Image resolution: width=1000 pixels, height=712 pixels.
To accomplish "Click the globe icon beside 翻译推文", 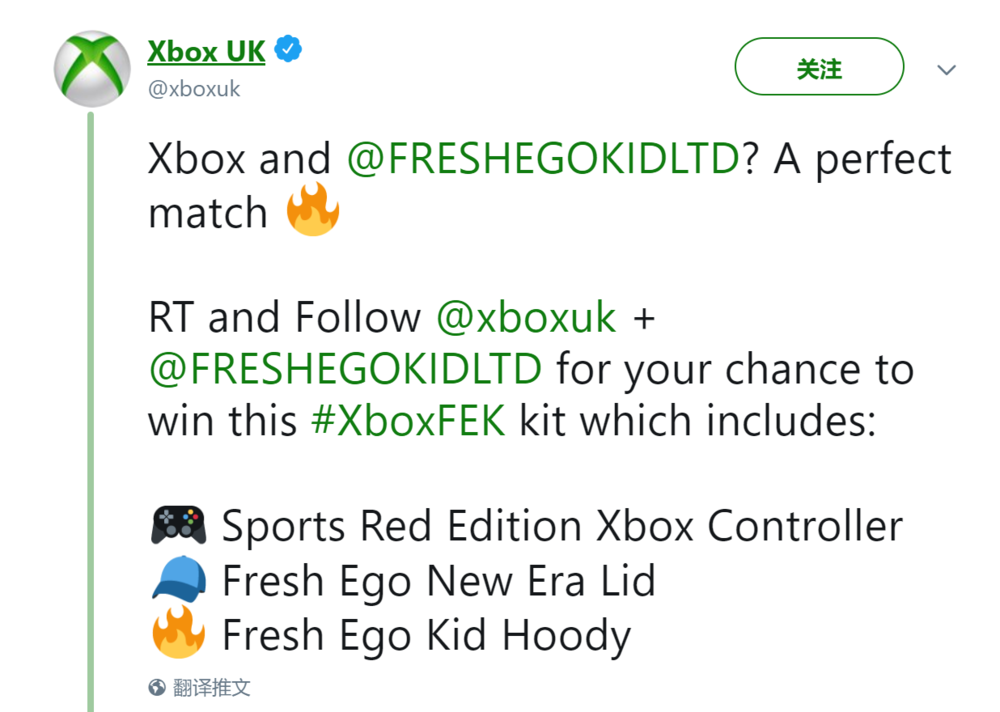I will coord(156,687).
